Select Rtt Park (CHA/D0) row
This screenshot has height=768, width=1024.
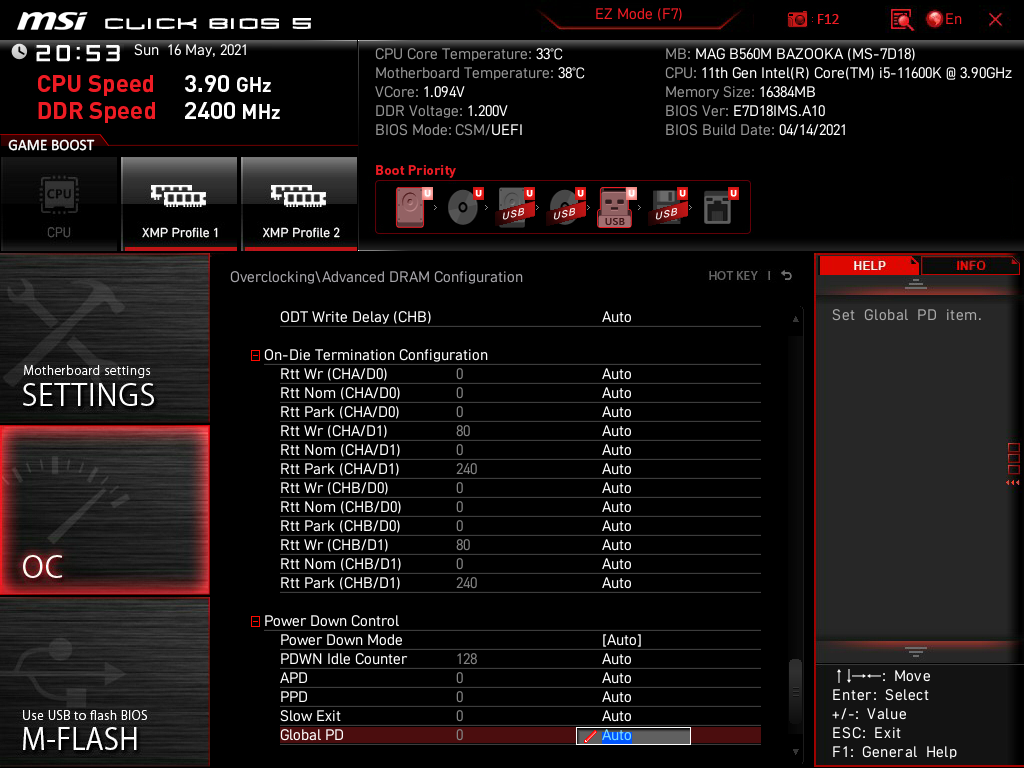point(520,412)
